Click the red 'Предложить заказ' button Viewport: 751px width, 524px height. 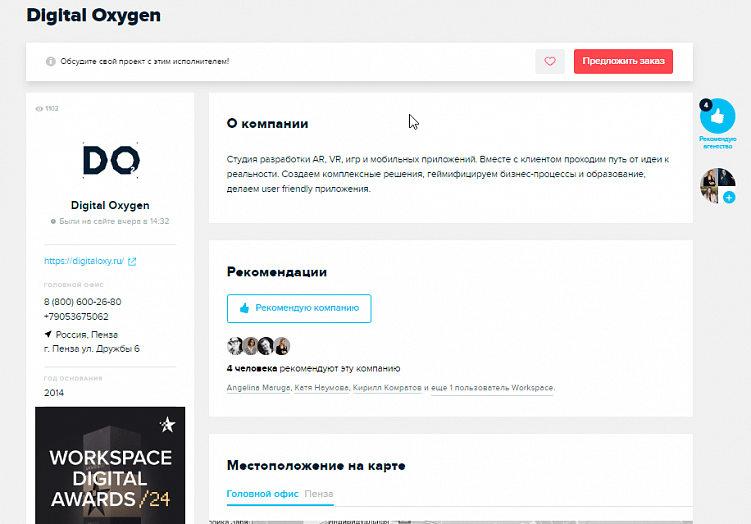click(x=623, y=61)
